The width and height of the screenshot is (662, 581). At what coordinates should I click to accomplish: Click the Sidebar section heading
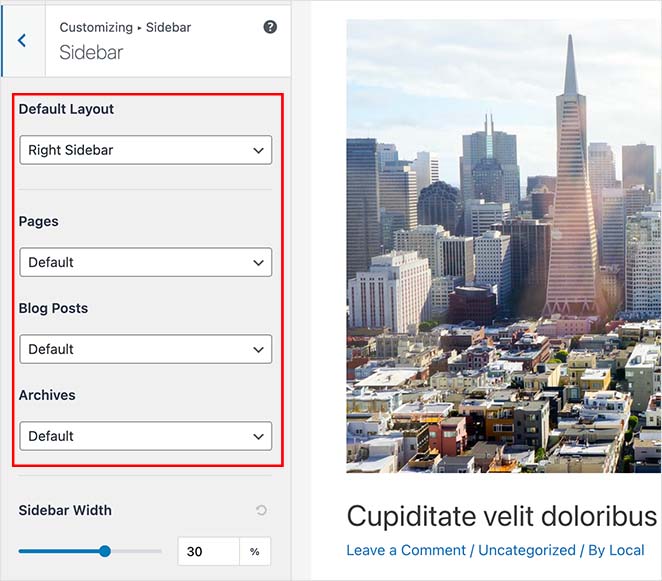point(91,52)
